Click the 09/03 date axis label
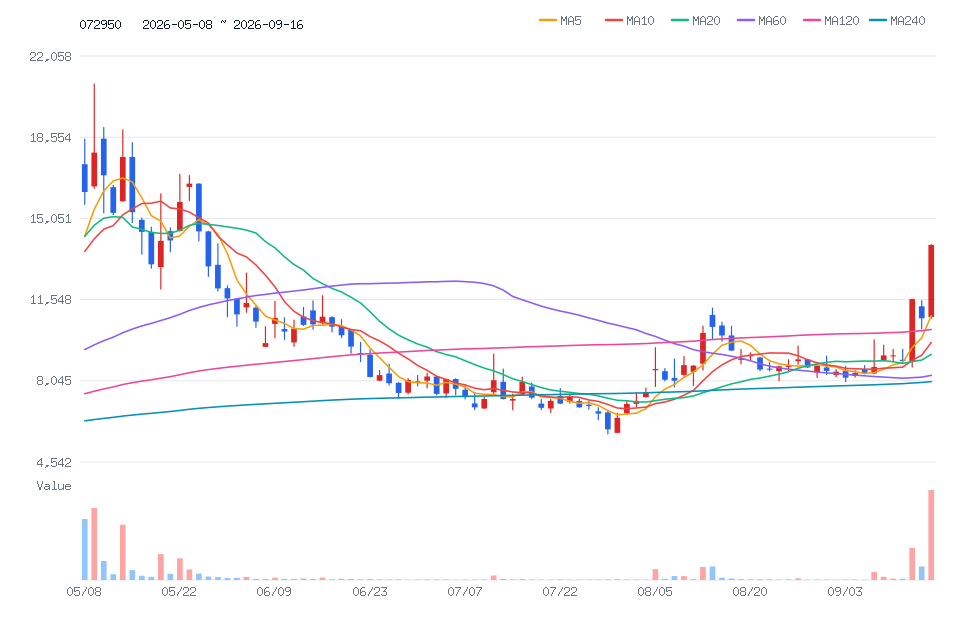This screenshot has height=620, width=960. pos(845,592)
